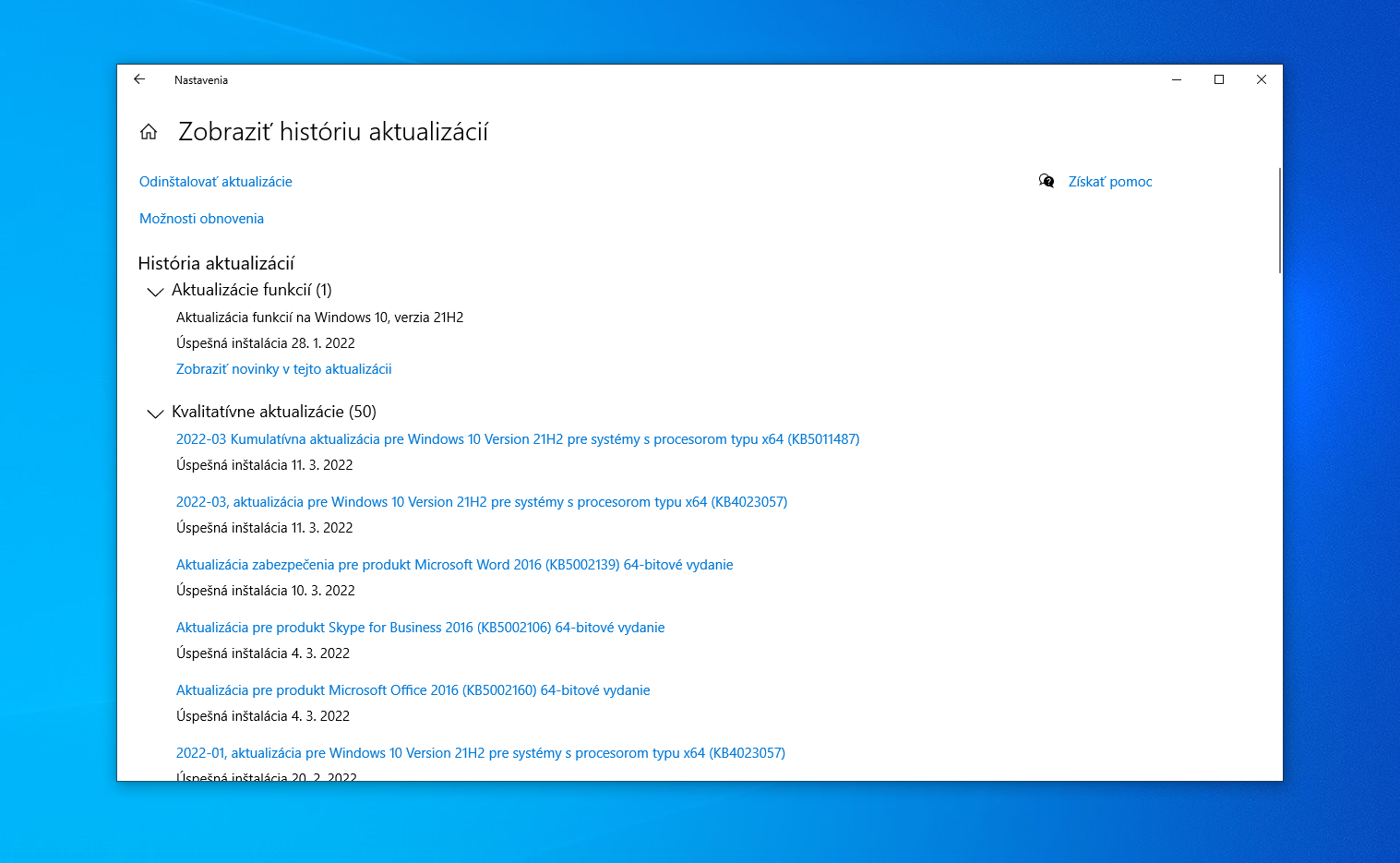Collapse the Kvalitatívne aktualizácie section

point(155,414)
